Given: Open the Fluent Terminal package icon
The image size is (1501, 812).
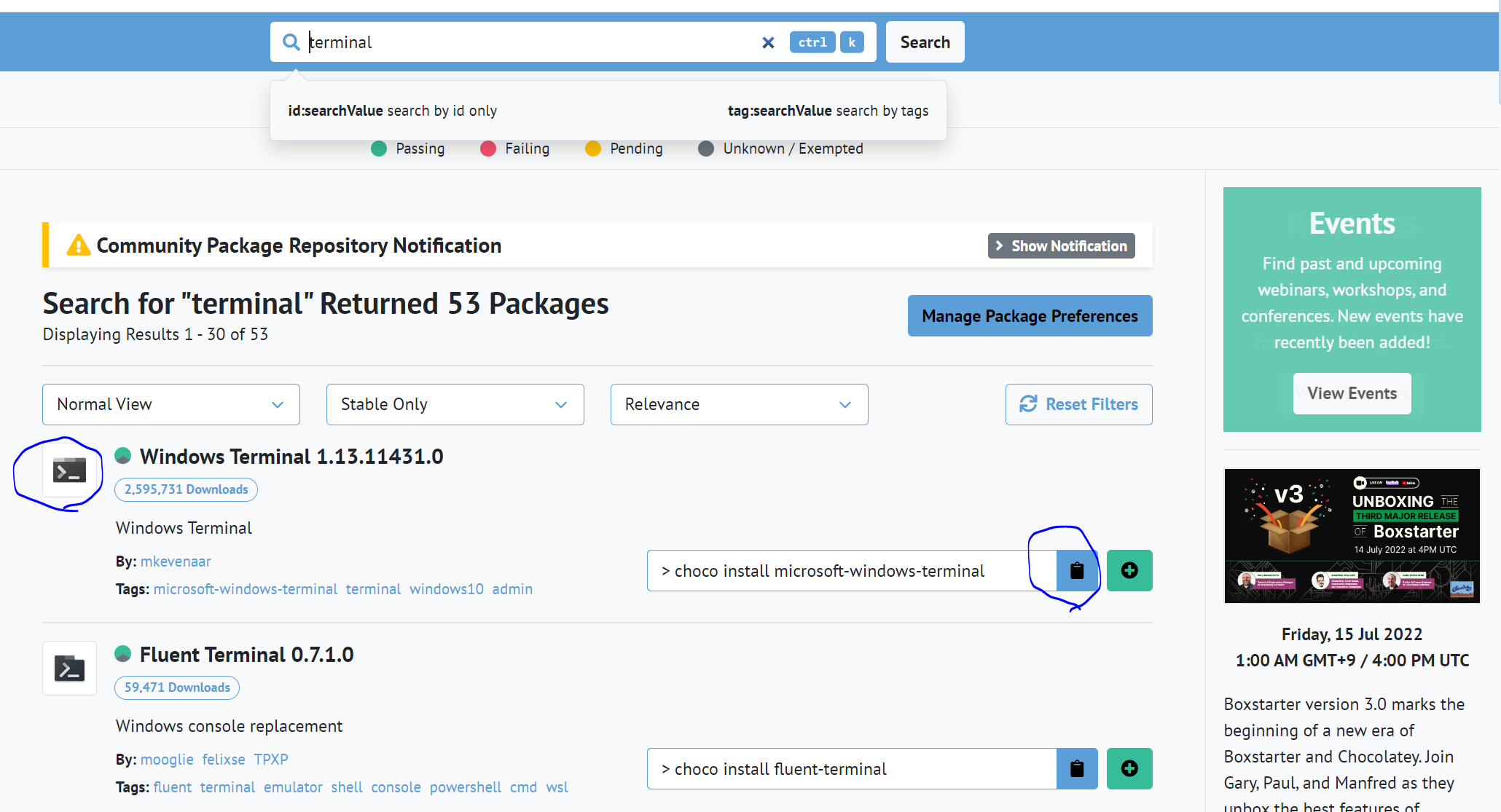Looking at the screenshot, I should click(69, 668).
